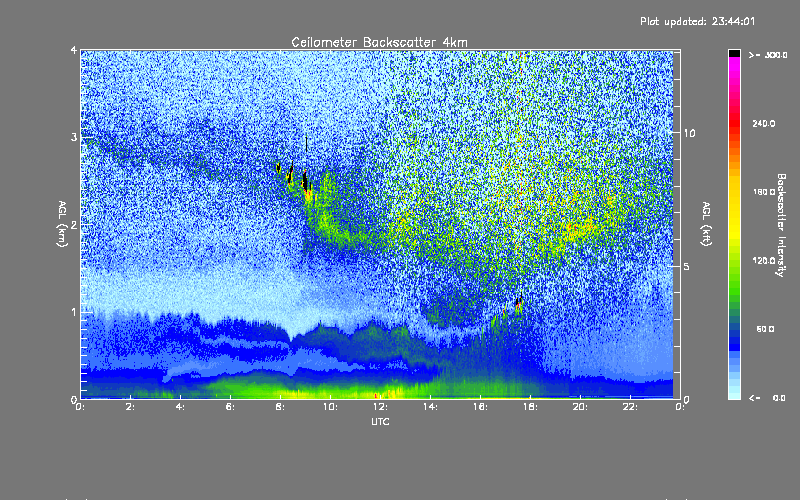Click the "1" tick on the km axis
Viewport: 800px width, 500px height.
pyautogui.click(x=74, y=312)
